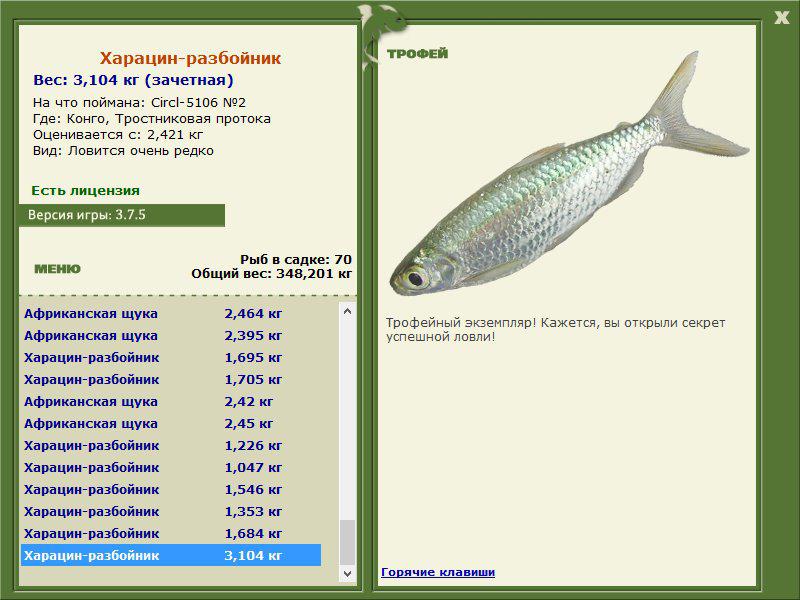
Task: Select Африканская щука 2,395 кг row
Action: (x=171, y=336)
